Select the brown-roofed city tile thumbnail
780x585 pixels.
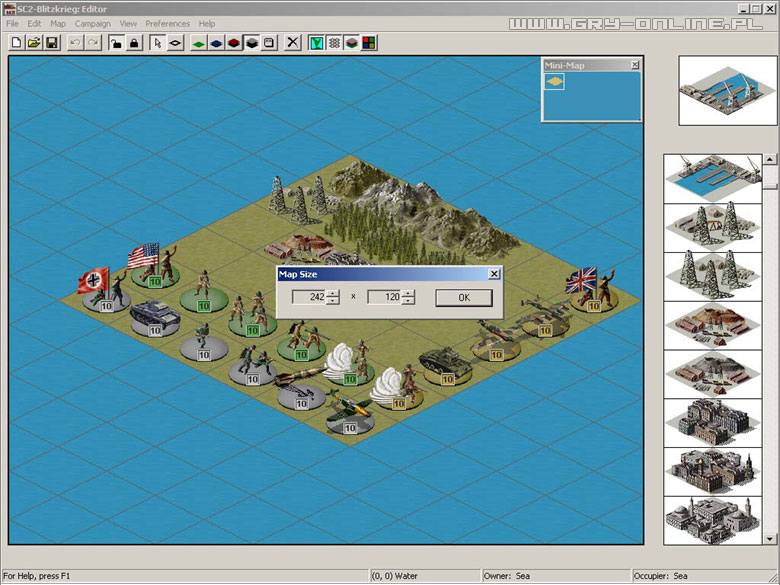point(713,471)
